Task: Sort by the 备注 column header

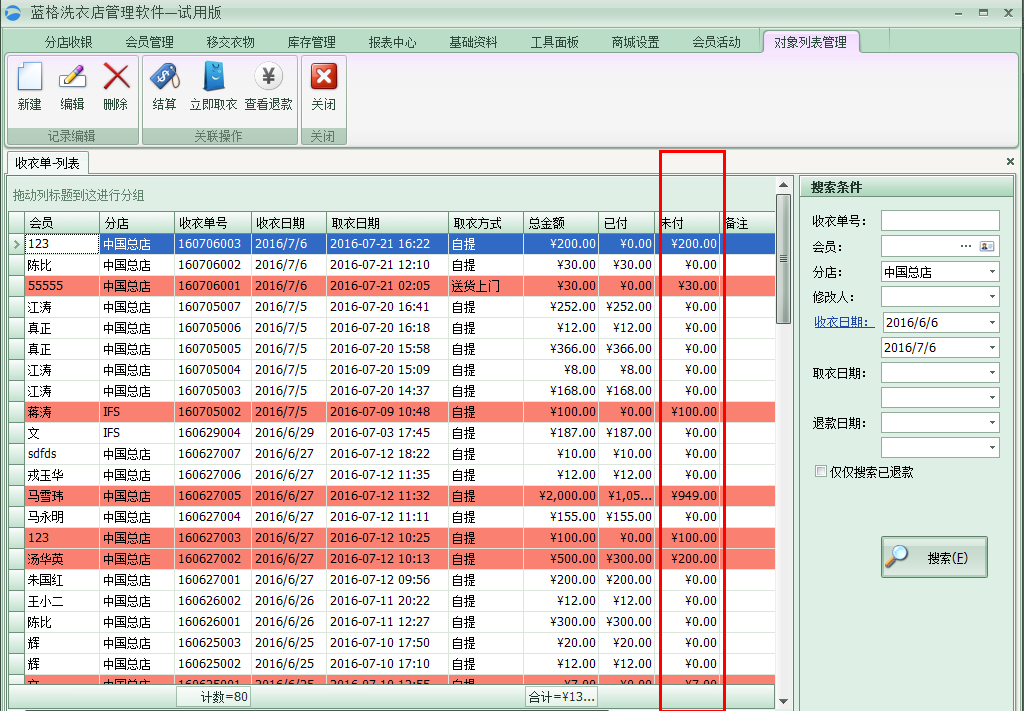Action: click(x=748, y=223)
